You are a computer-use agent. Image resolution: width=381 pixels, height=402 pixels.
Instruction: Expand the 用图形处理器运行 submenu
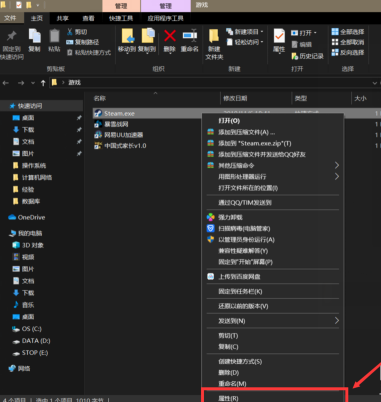coord(272,177)
